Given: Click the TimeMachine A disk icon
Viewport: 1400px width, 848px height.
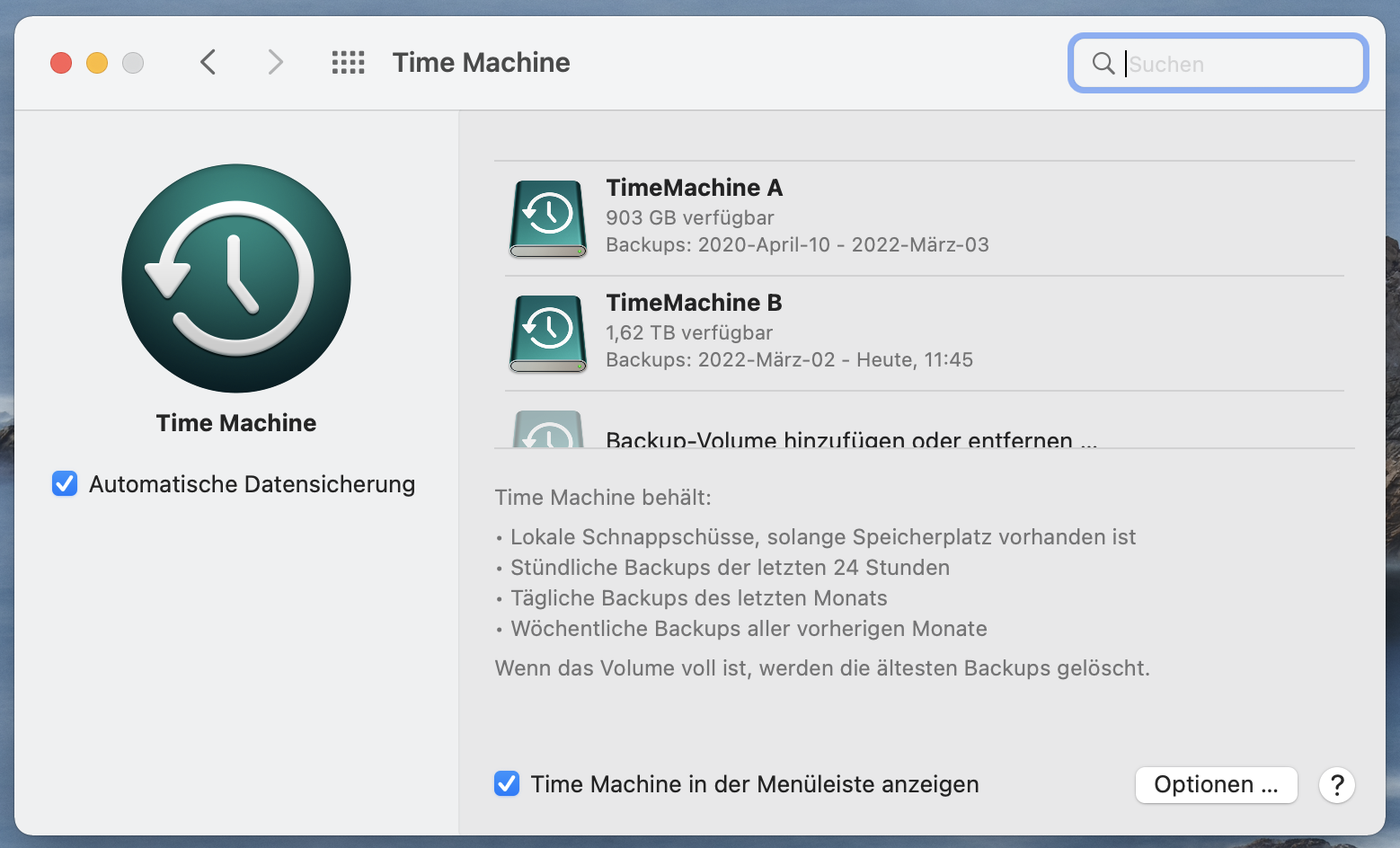Looking at the screenshot, I should (x=548, y=218).
